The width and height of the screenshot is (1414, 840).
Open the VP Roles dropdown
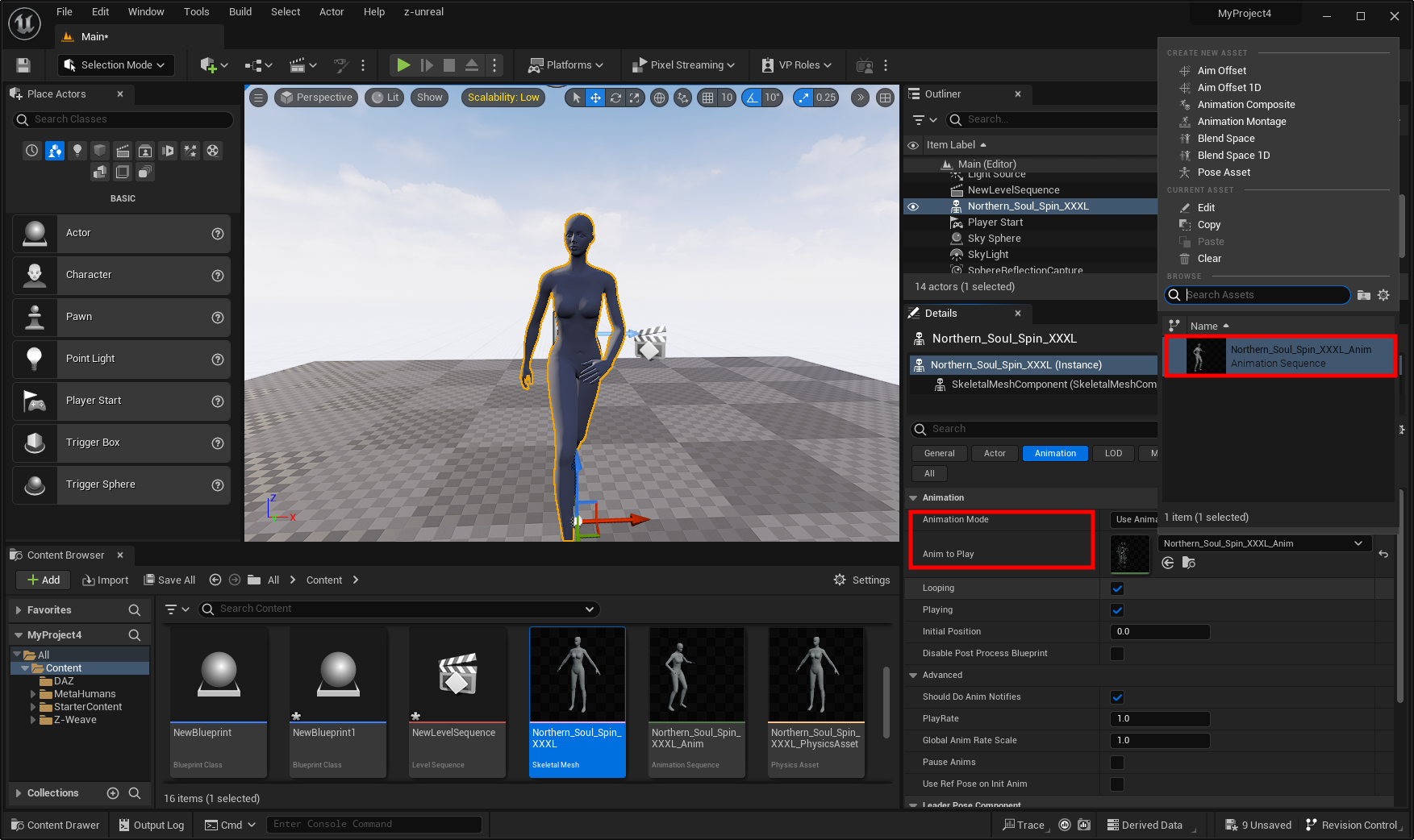(796, 65)
